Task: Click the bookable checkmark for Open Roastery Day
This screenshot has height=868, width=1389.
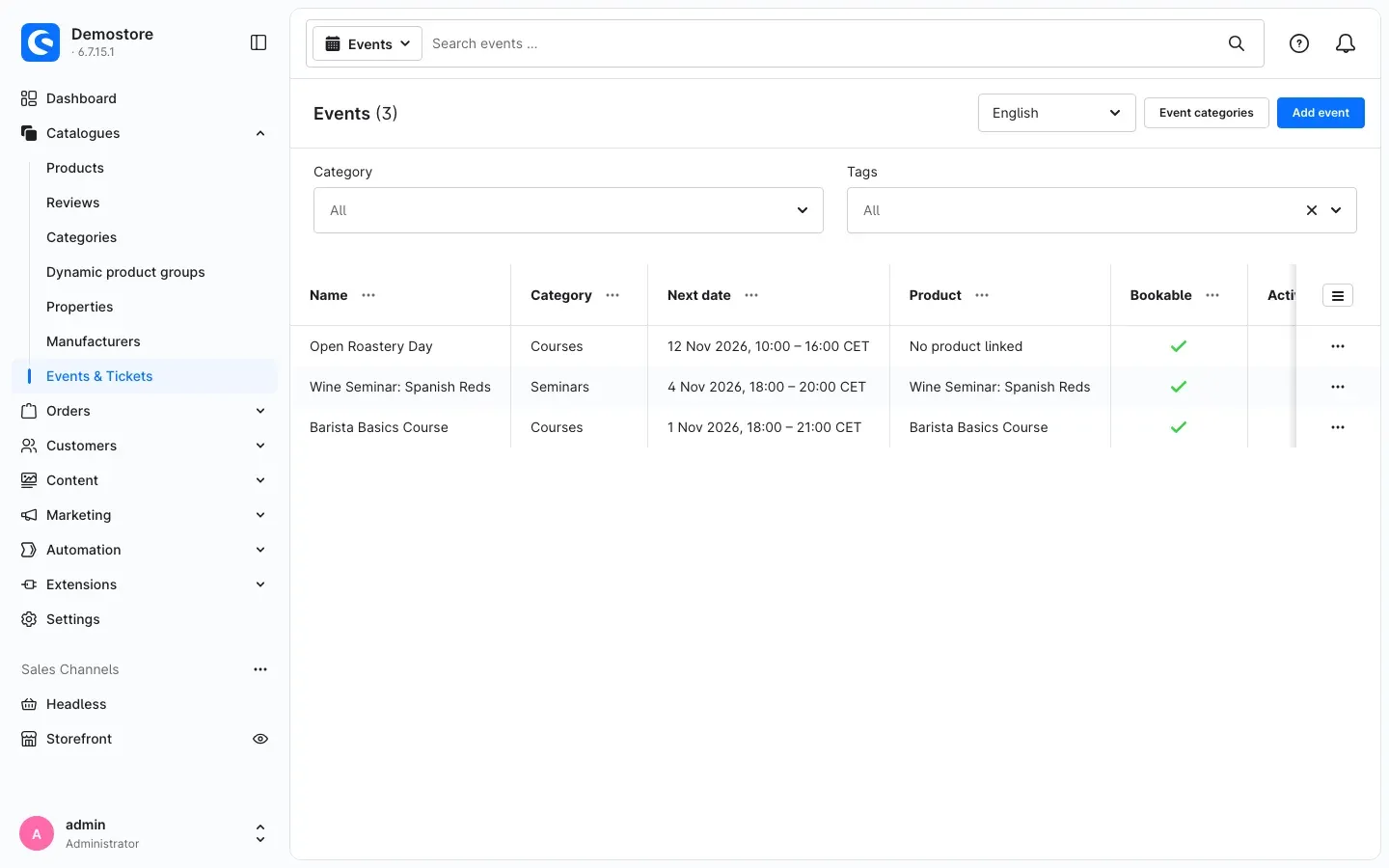Action: [x=1179, y=346]
